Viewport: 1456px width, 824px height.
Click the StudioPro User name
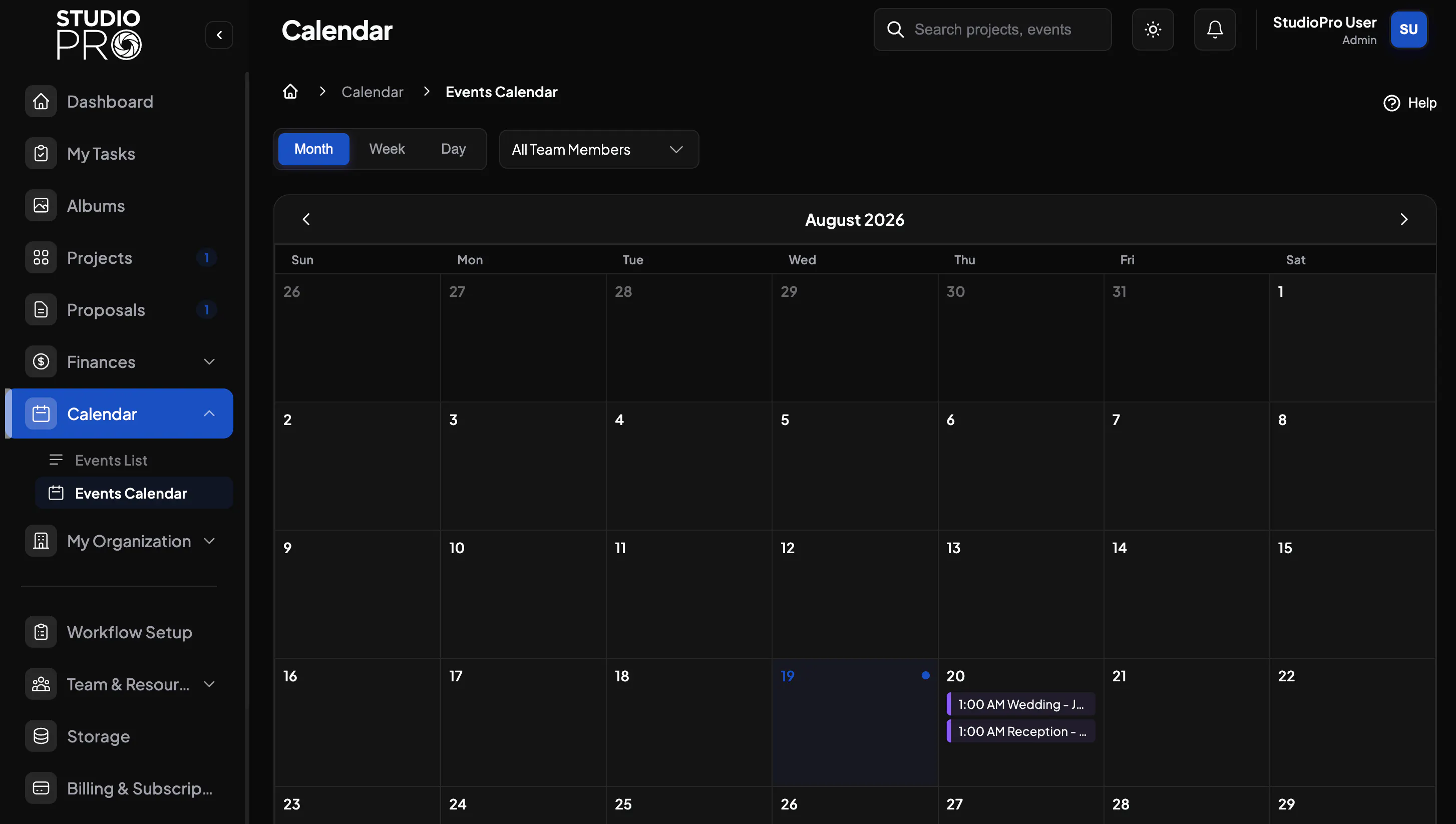pos(1325,23)
